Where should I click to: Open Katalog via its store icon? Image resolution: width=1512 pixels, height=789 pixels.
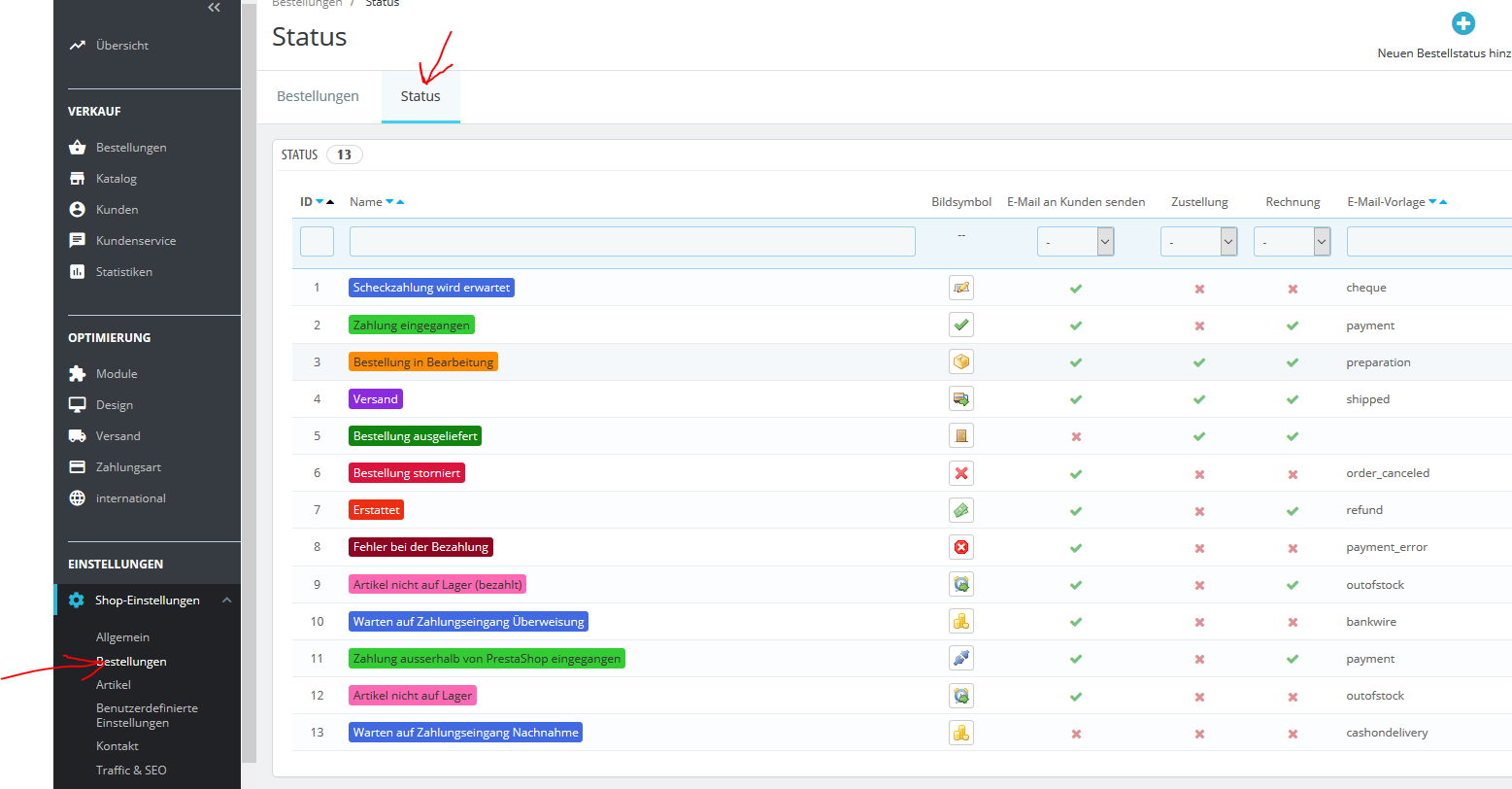78,179
